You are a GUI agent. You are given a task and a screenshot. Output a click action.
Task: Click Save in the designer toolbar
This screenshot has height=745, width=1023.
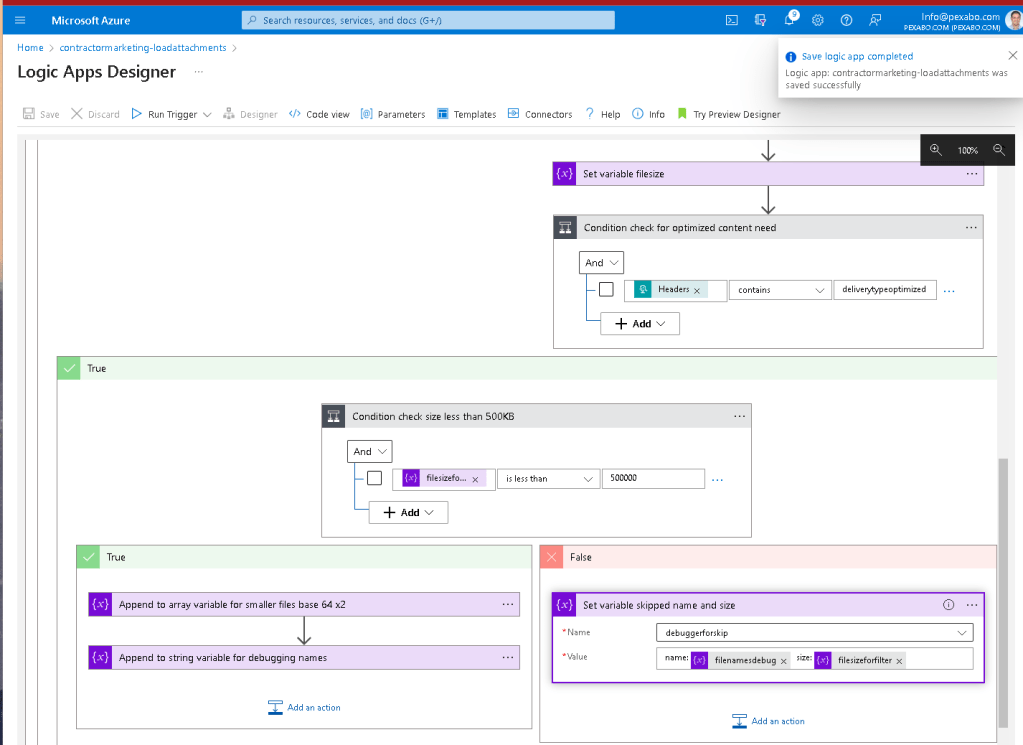(x=41, y=114)
